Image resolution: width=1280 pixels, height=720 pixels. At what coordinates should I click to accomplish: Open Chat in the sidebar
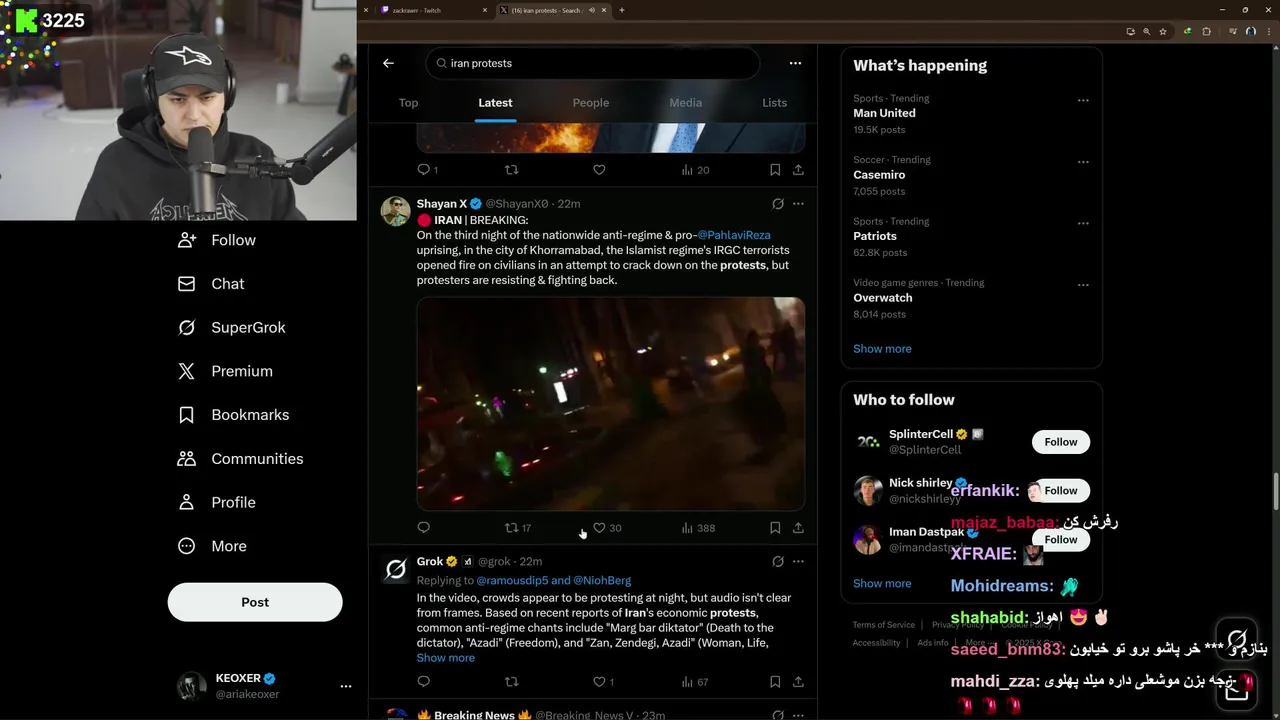(211, 284)
